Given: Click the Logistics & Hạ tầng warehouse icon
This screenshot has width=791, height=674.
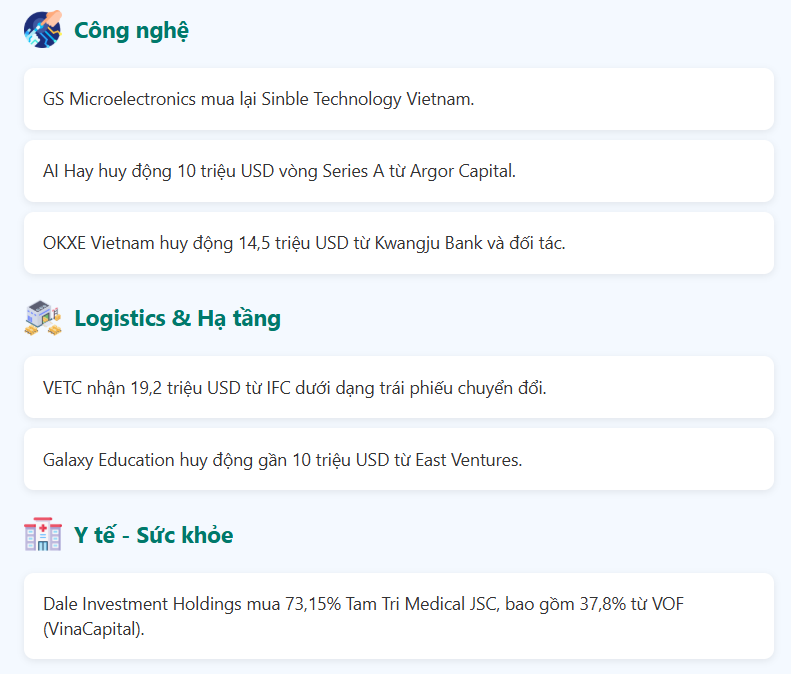Looking at the screenshot, I should pyautogui.click(x=43, y=318).
